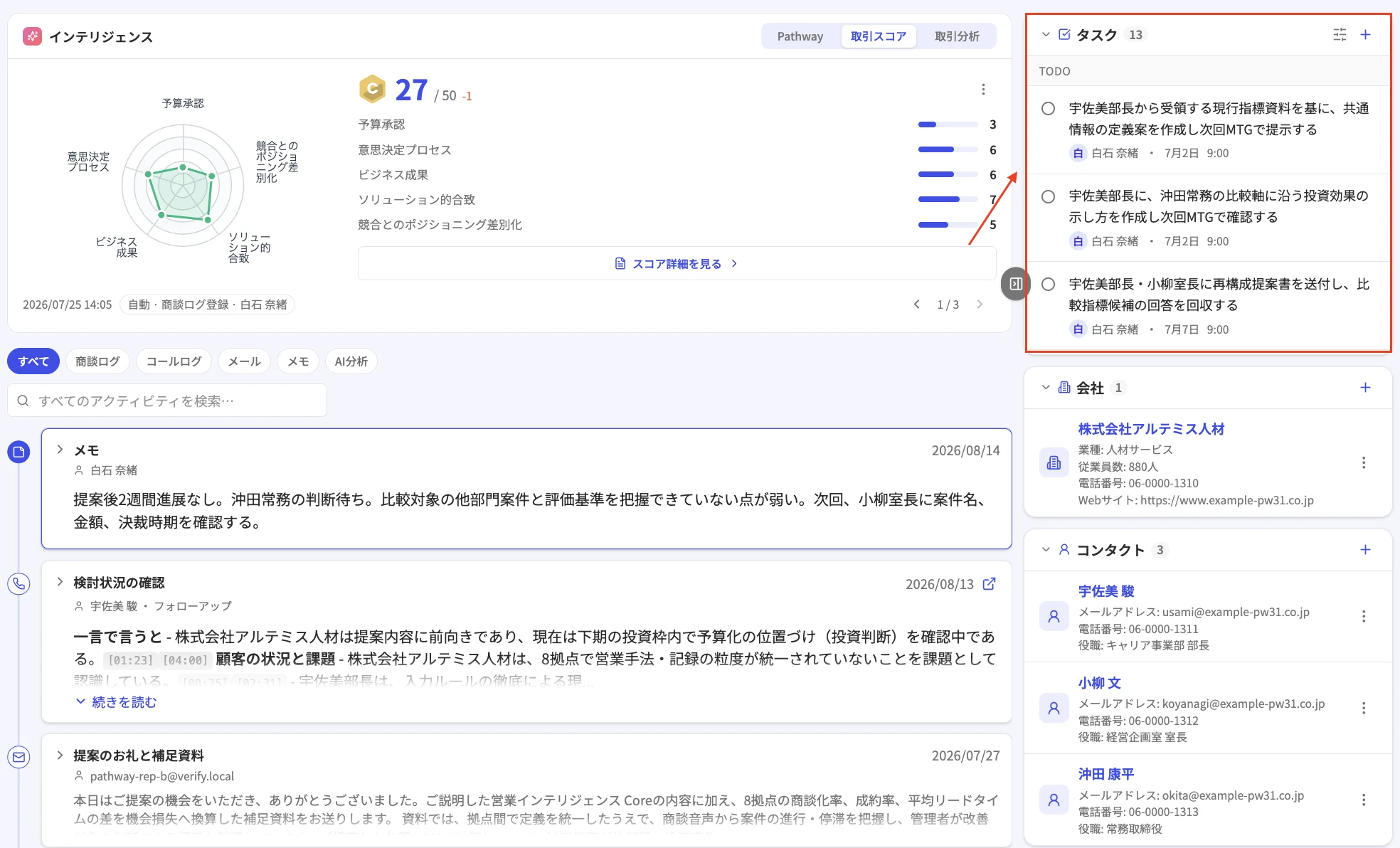Filter activities by すべて
The height and width of the screenshot is (848, 1400).
pos(33,361)
